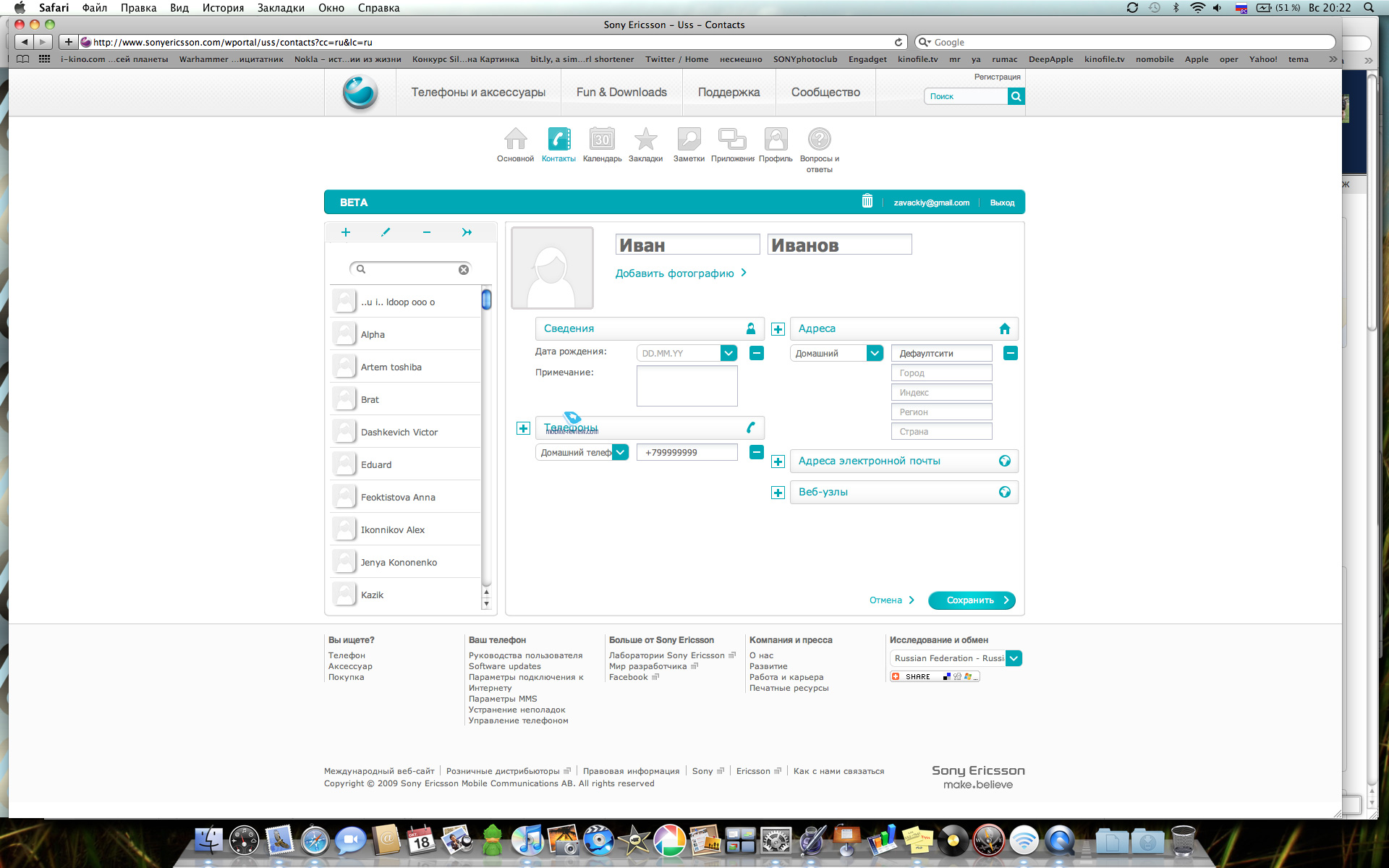The width and height of the screenshot is (1389, 868).
Task: Open the birthday date dropdown
Action: tap(729, 353)
